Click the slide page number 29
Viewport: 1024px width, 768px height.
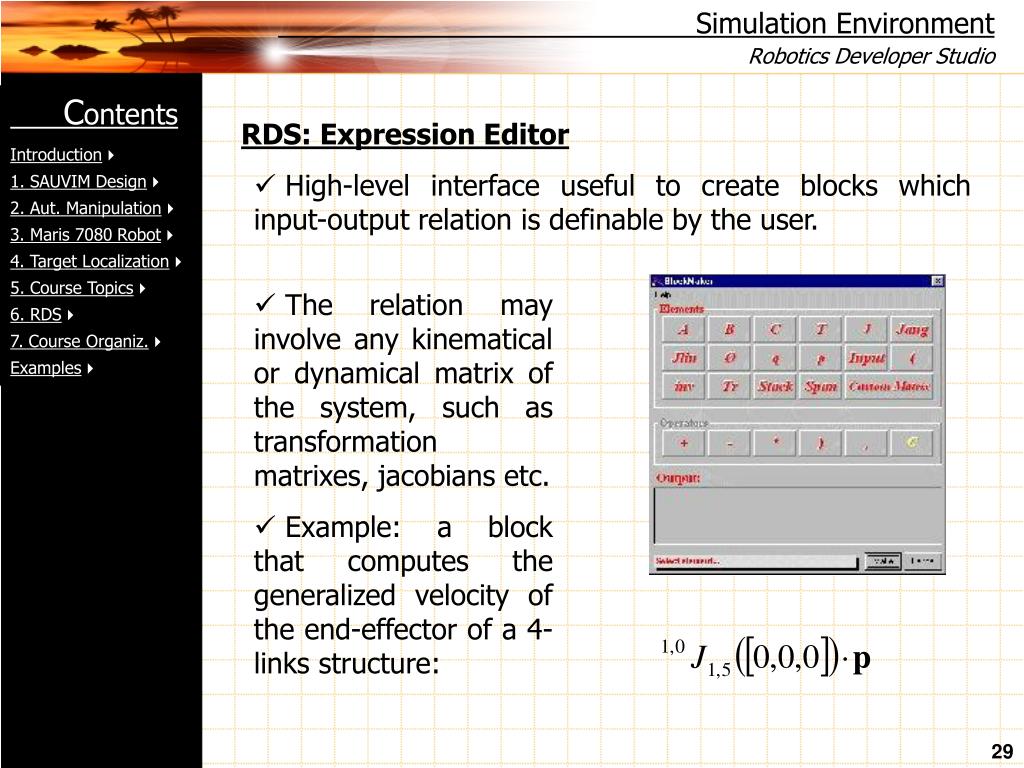click(1002, 752)
